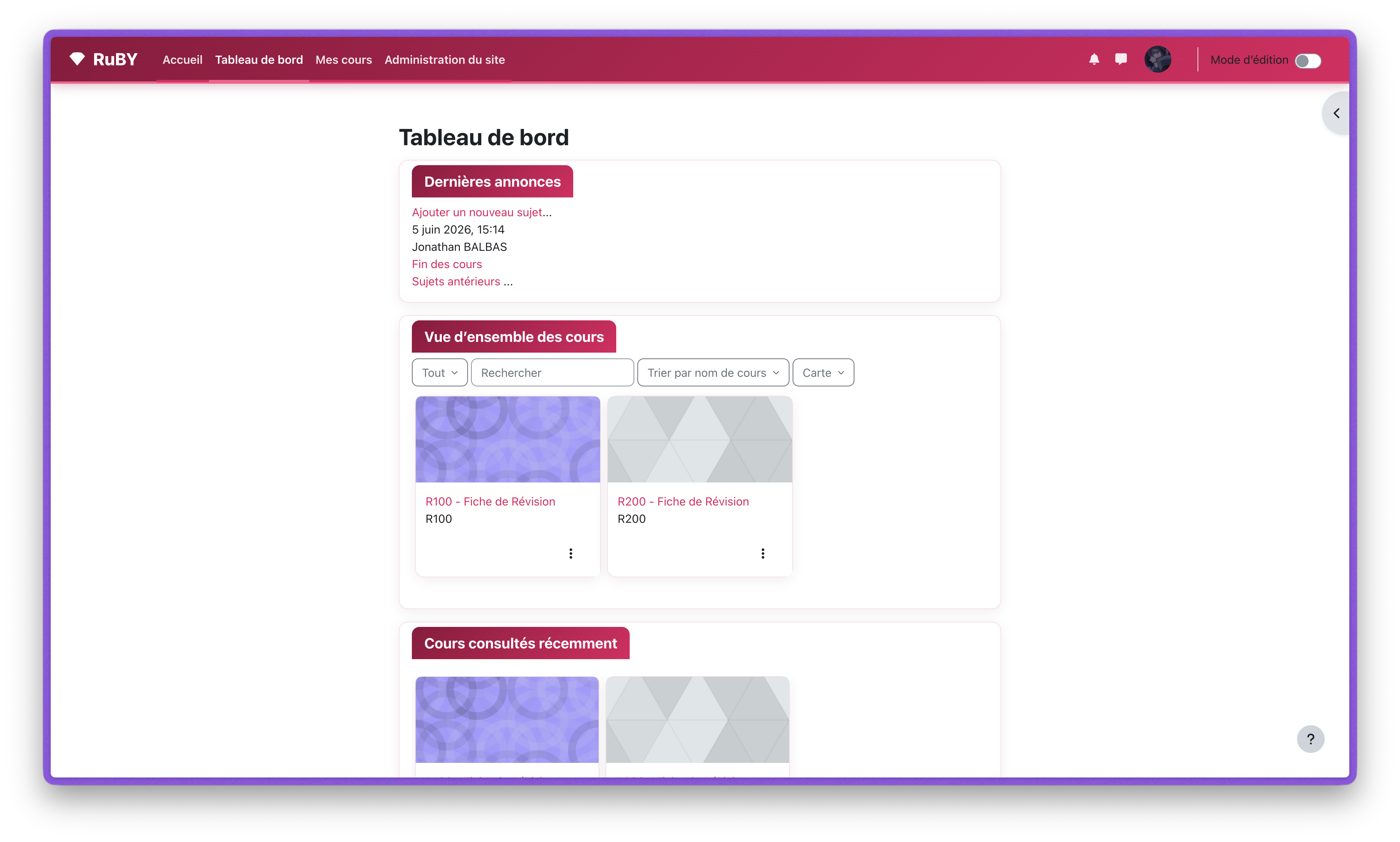
Task: Click the grey R200 course image in overview
Action: [700, 440]
